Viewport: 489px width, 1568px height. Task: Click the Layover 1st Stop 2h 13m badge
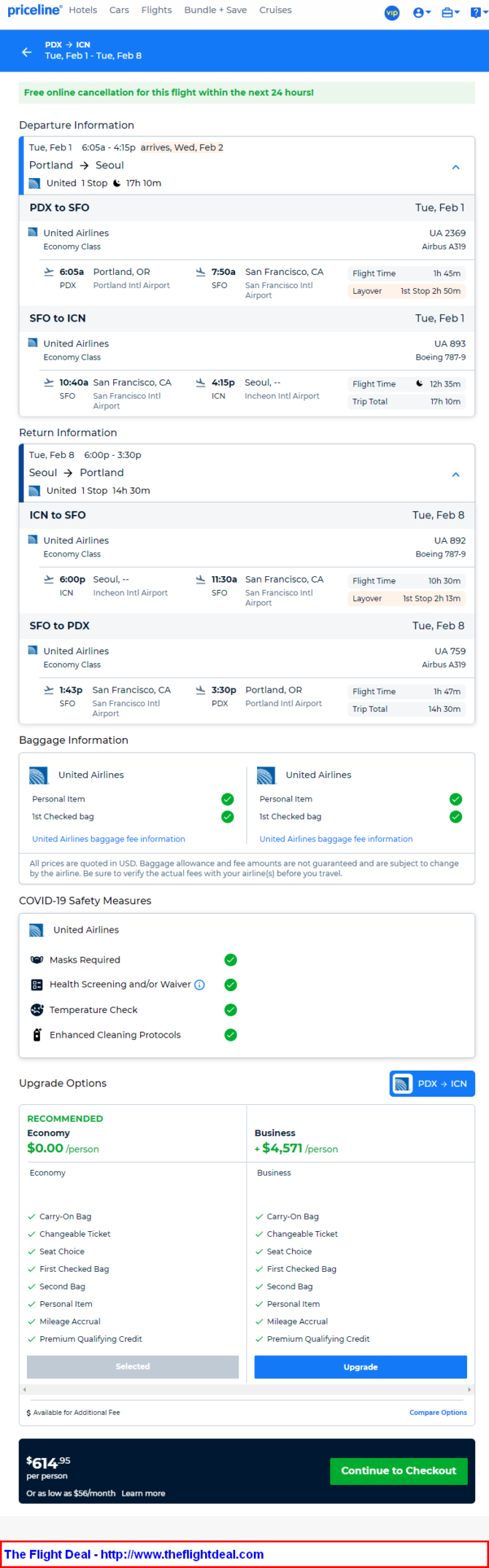click(x=407, y=598)
